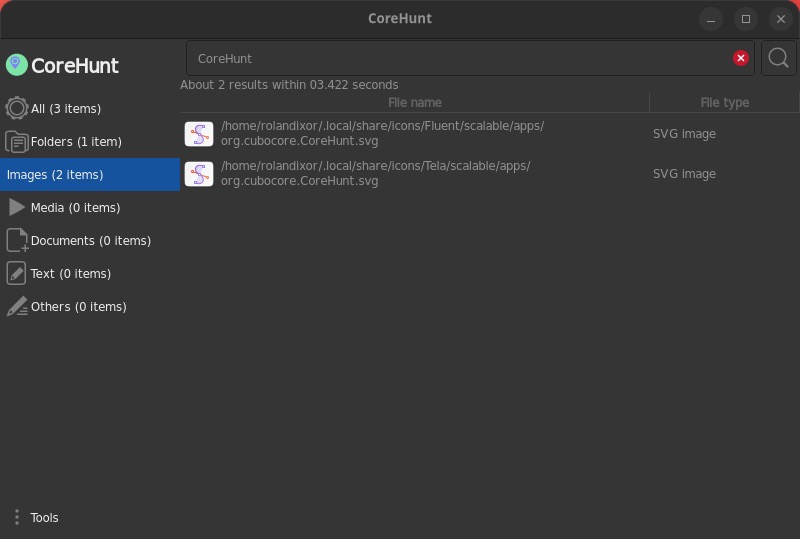Switch to Media (0 items)

pyautogui.click(x=90, y=207)
